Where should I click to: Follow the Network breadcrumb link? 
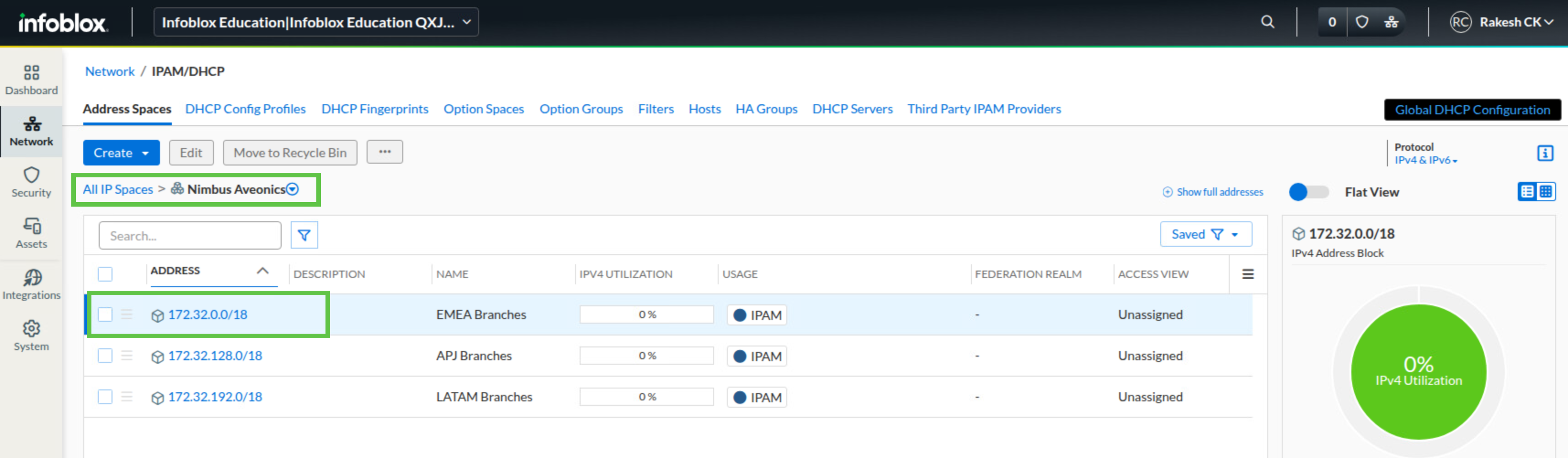point(110,71)
